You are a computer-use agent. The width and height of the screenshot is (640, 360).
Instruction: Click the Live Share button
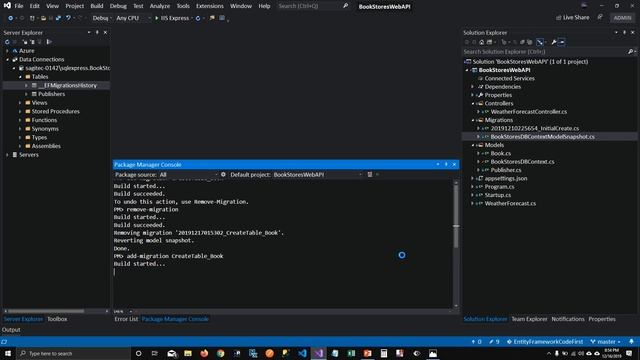pyautogui.click(x=573, y=18)
